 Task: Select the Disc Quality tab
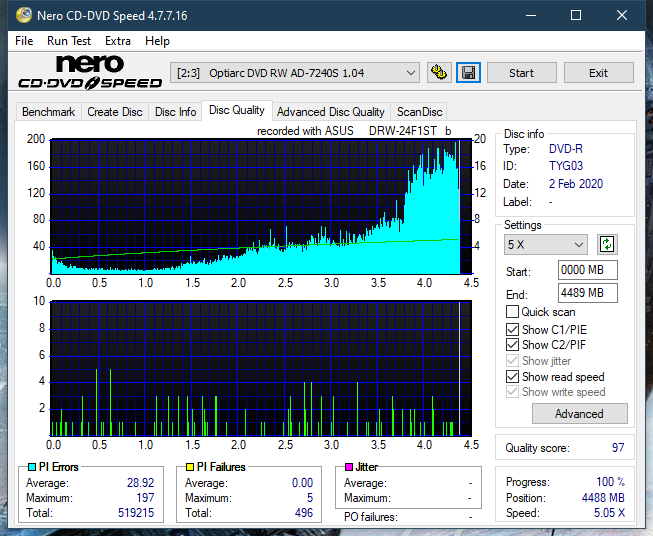237,110
